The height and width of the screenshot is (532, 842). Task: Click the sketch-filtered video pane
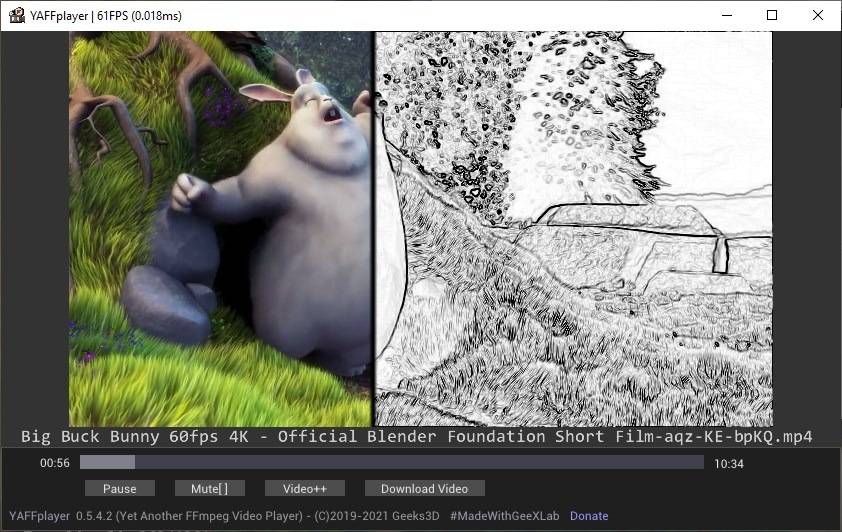(x=574, y=229)
